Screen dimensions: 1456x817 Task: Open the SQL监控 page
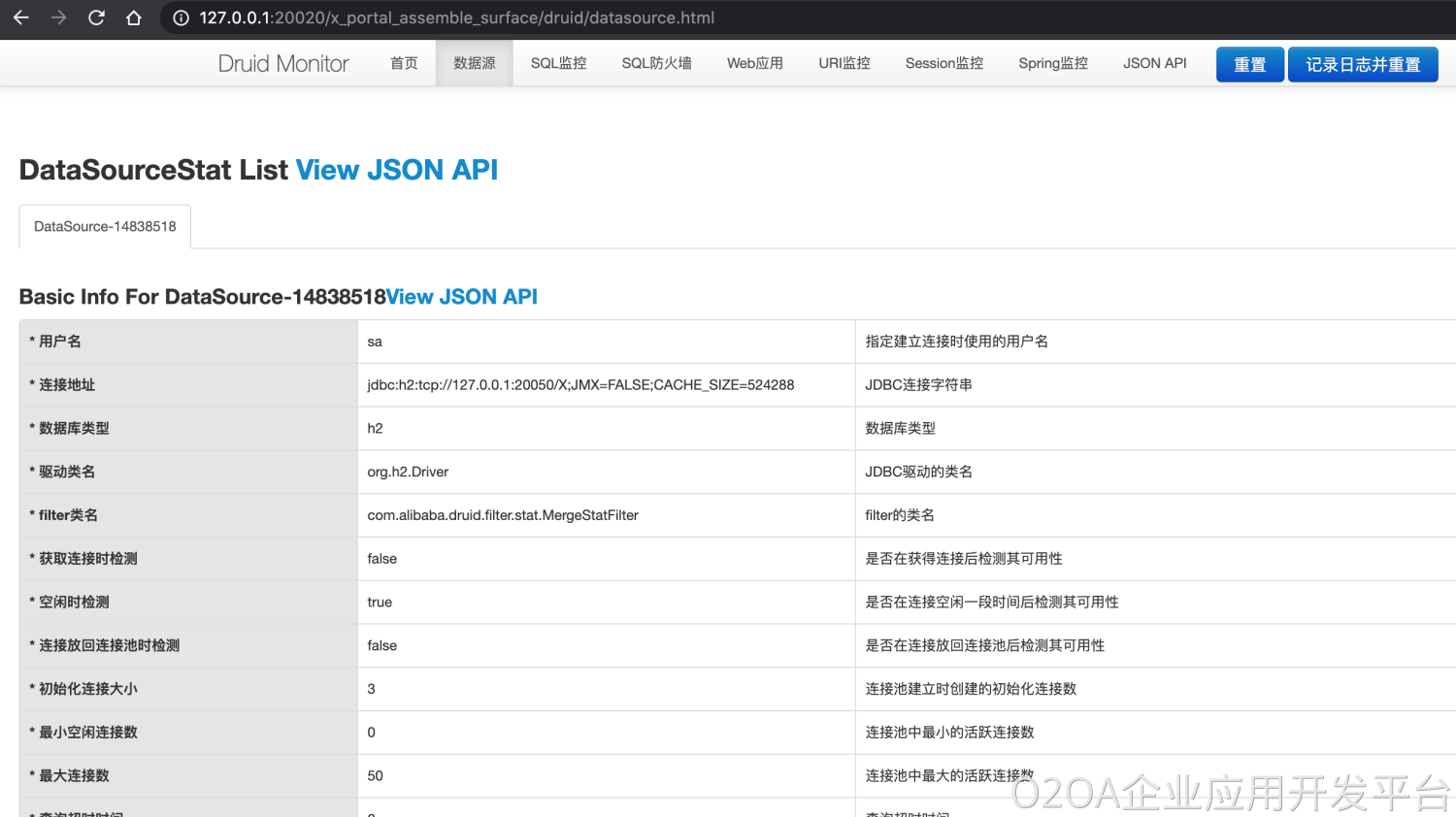point(558,63)
